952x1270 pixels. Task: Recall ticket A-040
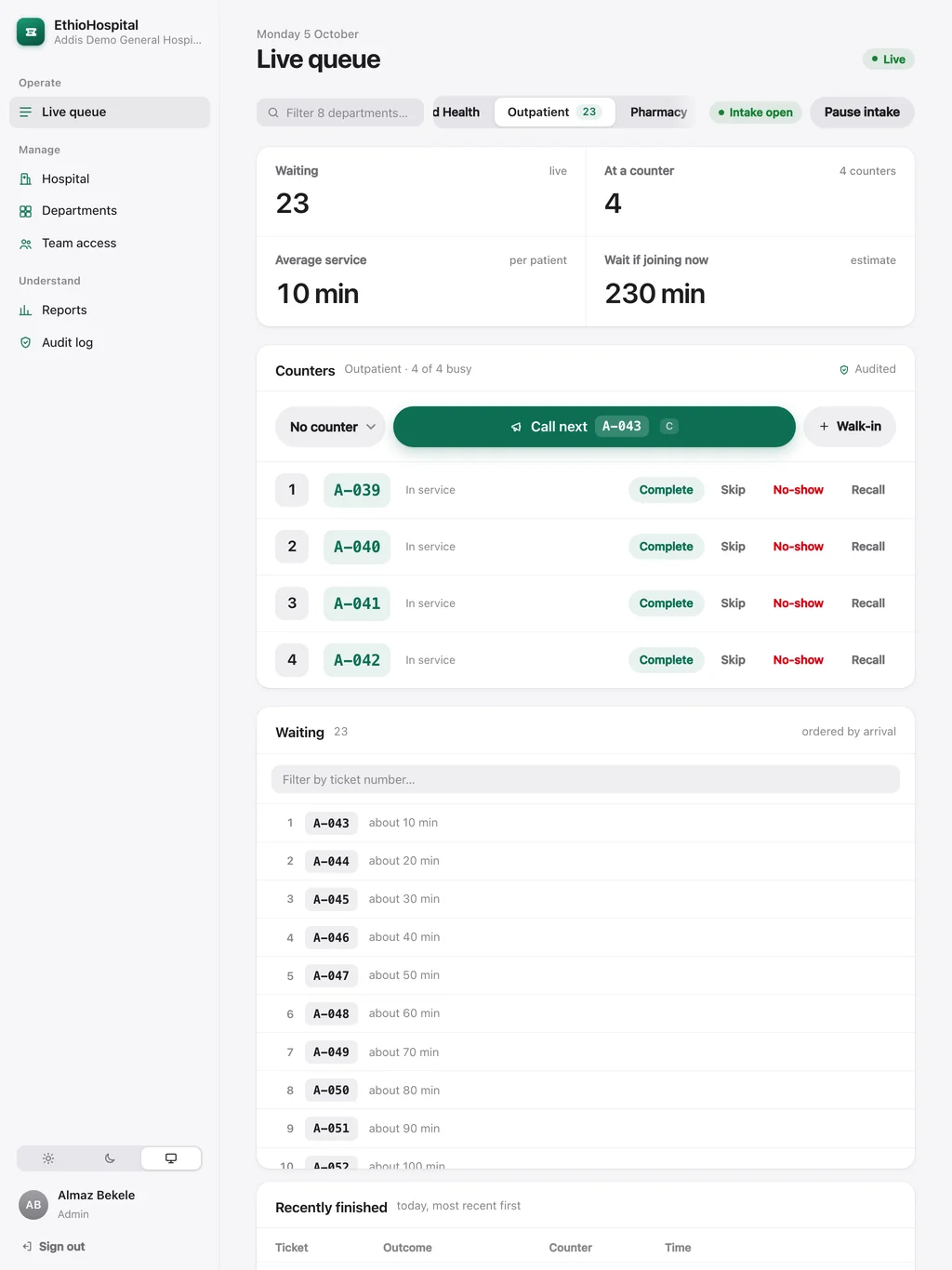pos(868,547)
